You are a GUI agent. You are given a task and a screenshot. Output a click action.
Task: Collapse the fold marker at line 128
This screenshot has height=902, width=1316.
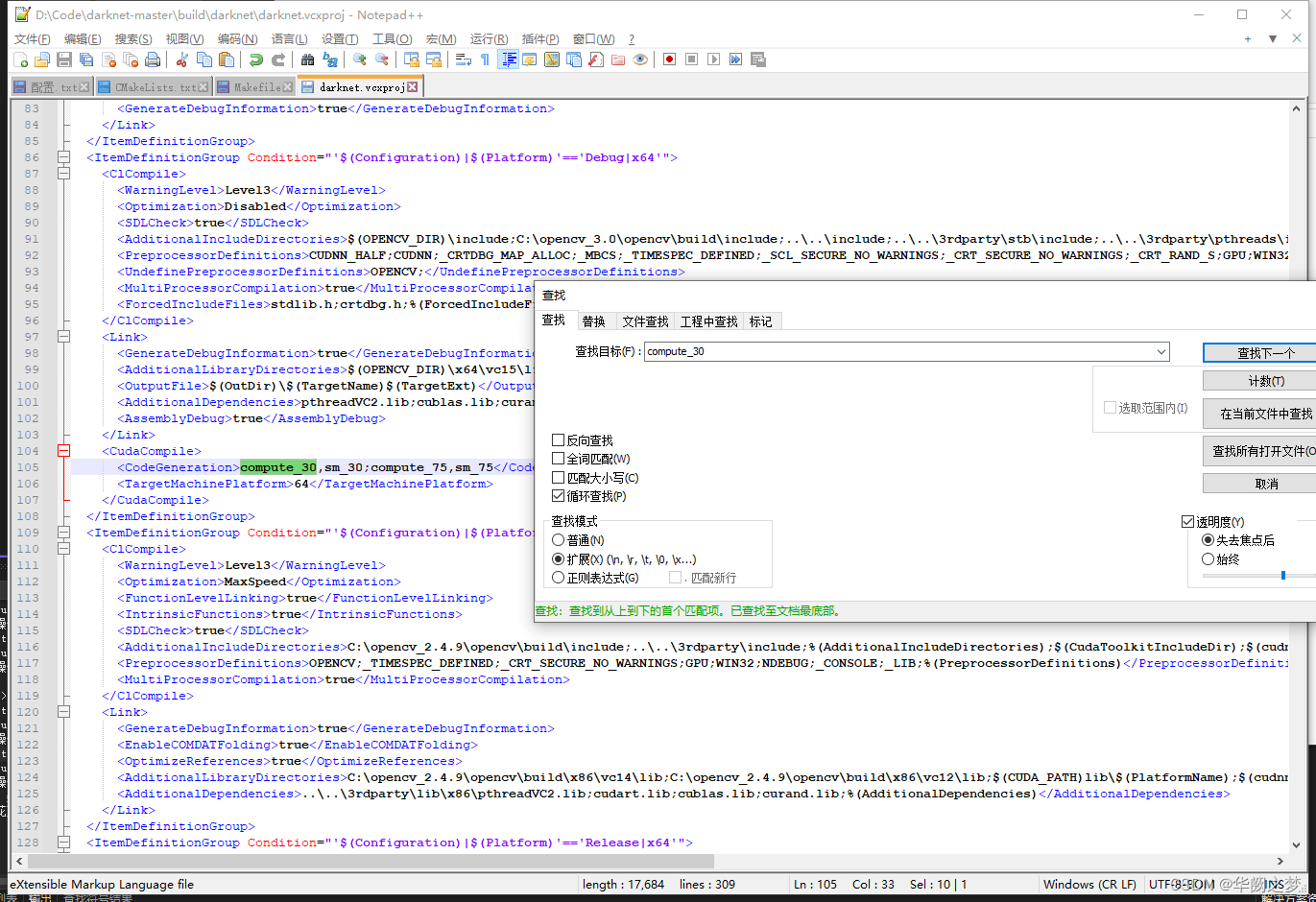tap(63, 843)
